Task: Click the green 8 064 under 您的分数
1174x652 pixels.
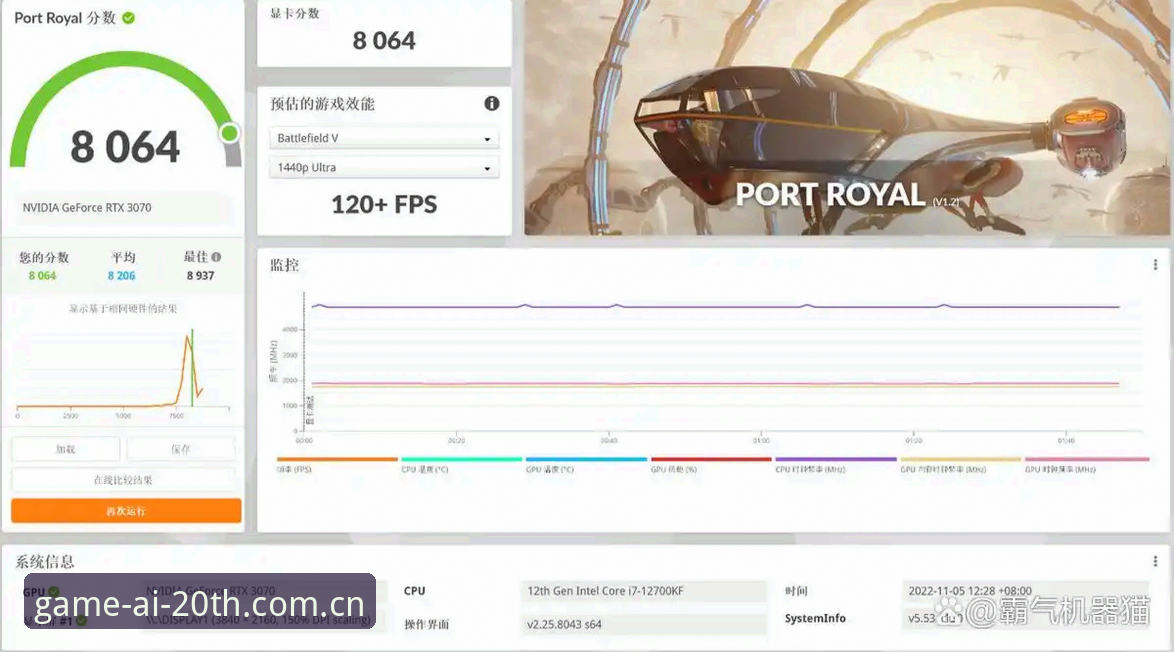Action: (x=42, y=275)
